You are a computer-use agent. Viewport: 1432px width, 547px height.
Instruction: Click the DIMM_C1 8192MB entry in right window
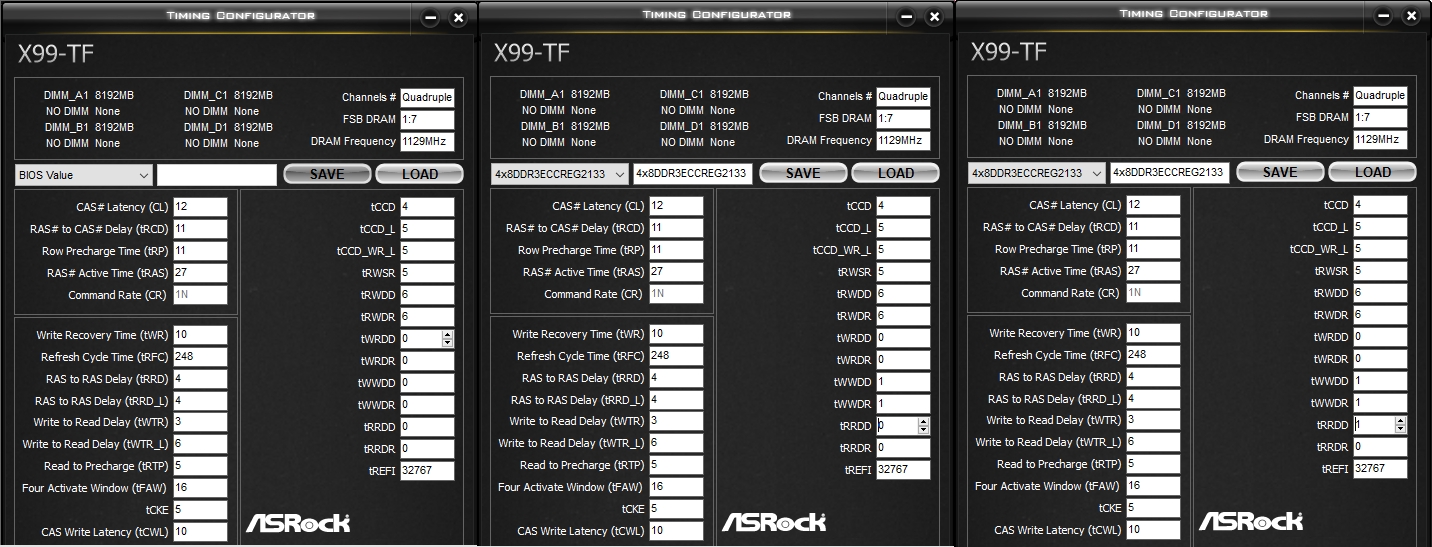coord(1181,93)
